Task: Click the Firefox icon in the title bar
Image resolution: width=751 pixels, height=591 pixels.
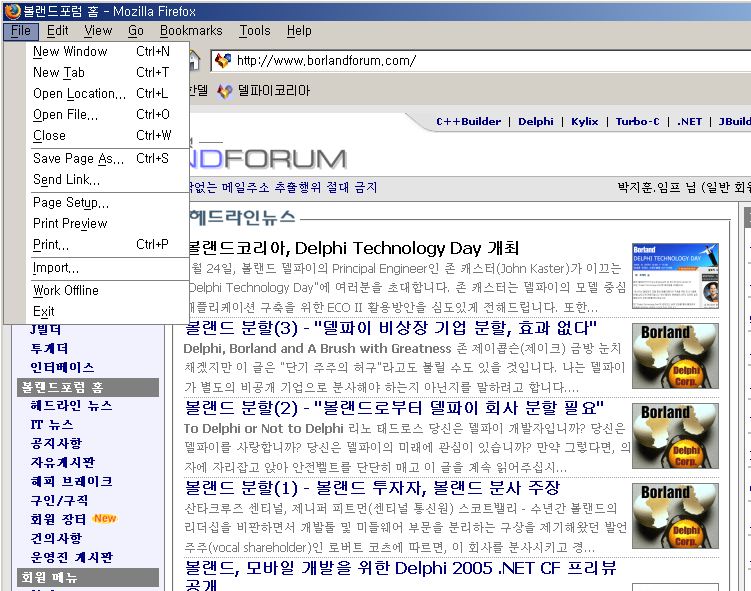Action: click(12, 11)
